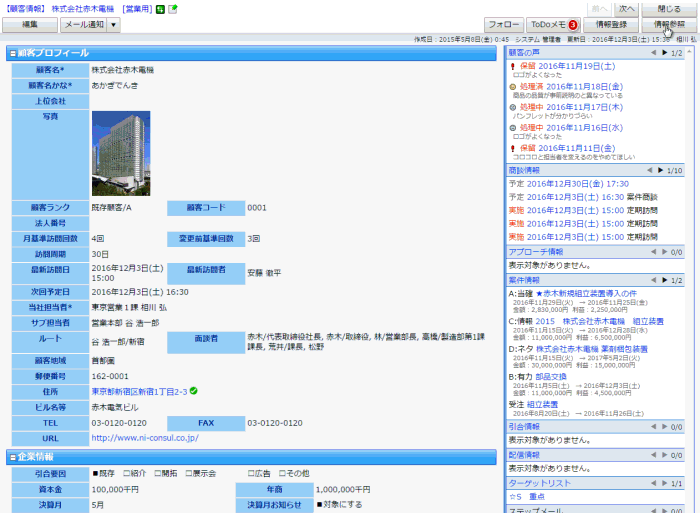Collapse the 顧客プロフィール section
This screenshot has height=515, width=700.
[x=13, y=53]
